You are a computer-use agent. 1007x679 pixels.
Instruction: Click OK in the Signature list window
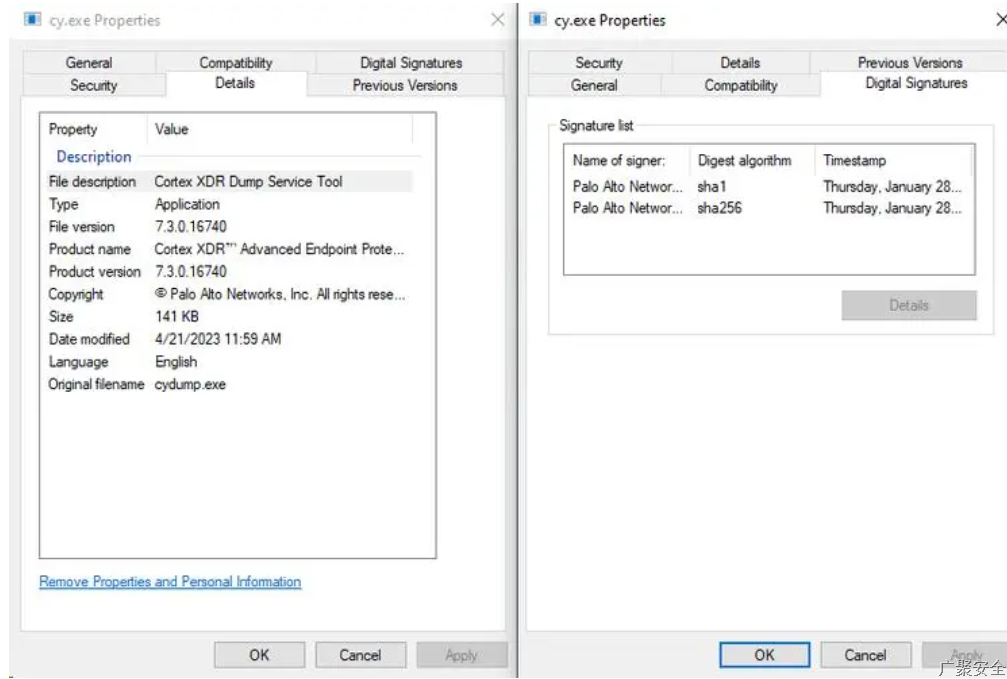coord(764,655)
